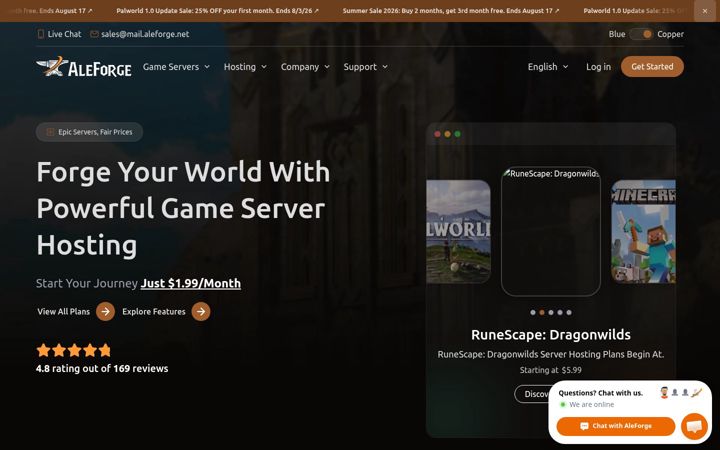Click Epic Servers, Fair Prices badge
720x450 pixels.
[x=89, y=132]
